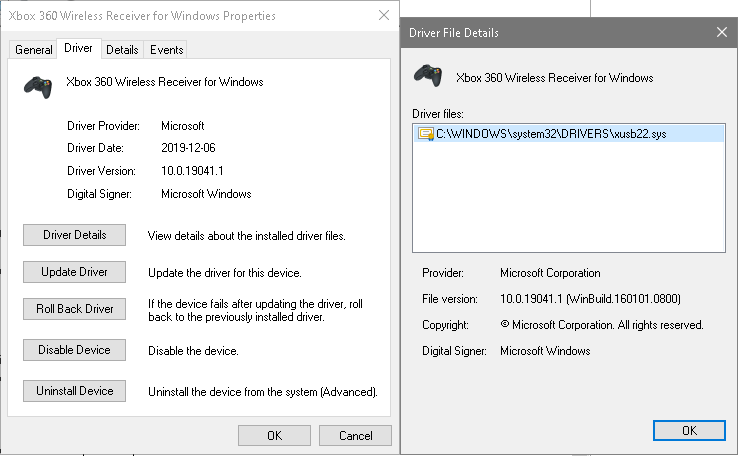The width and height of the screenshot is (738, 456).
Task: Click the Uninstall Device button
Action: (x=74, y=391)
